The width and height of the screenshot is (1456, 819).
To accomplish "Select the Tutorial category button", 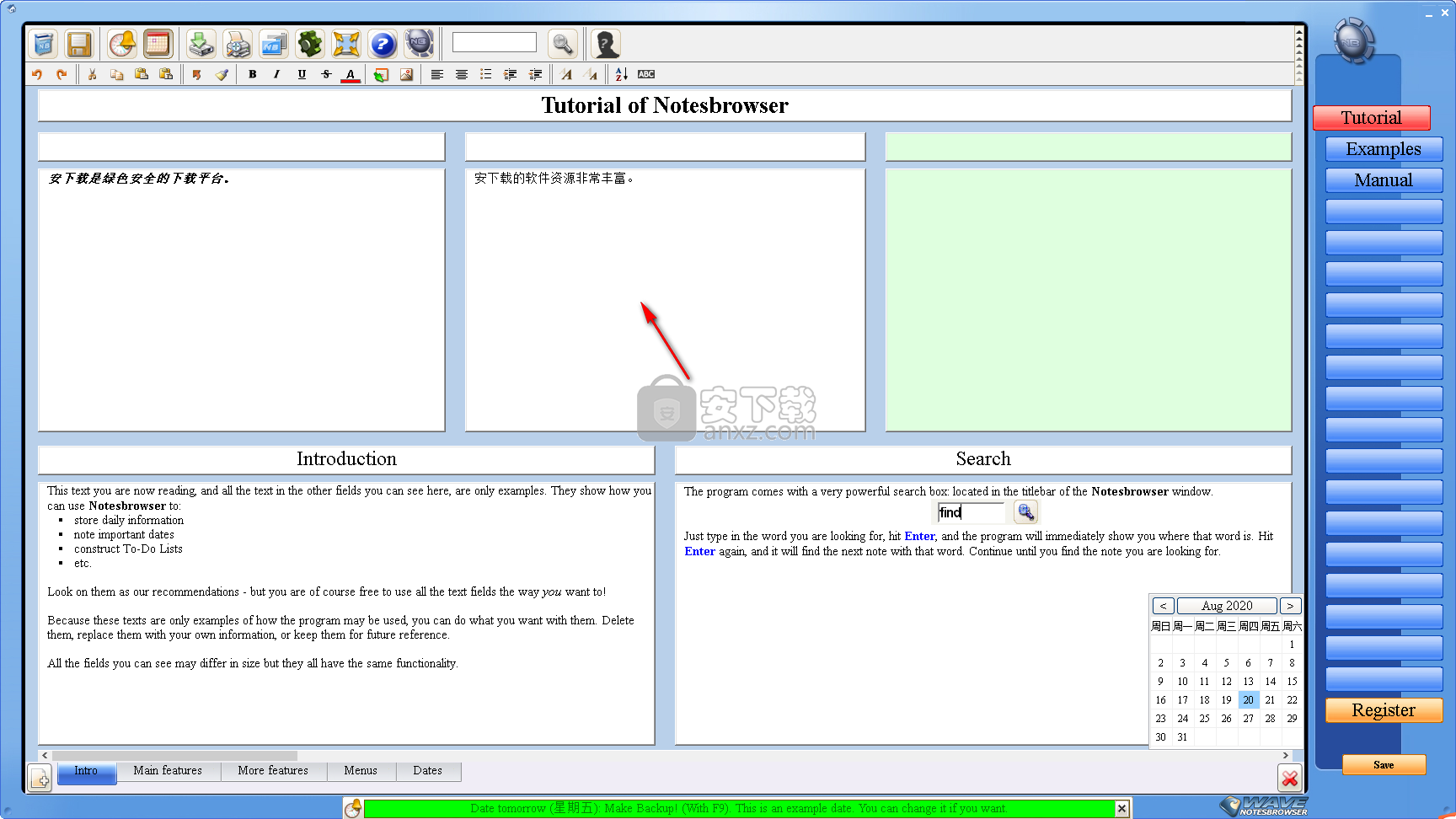I will (x=1372, y=118).
